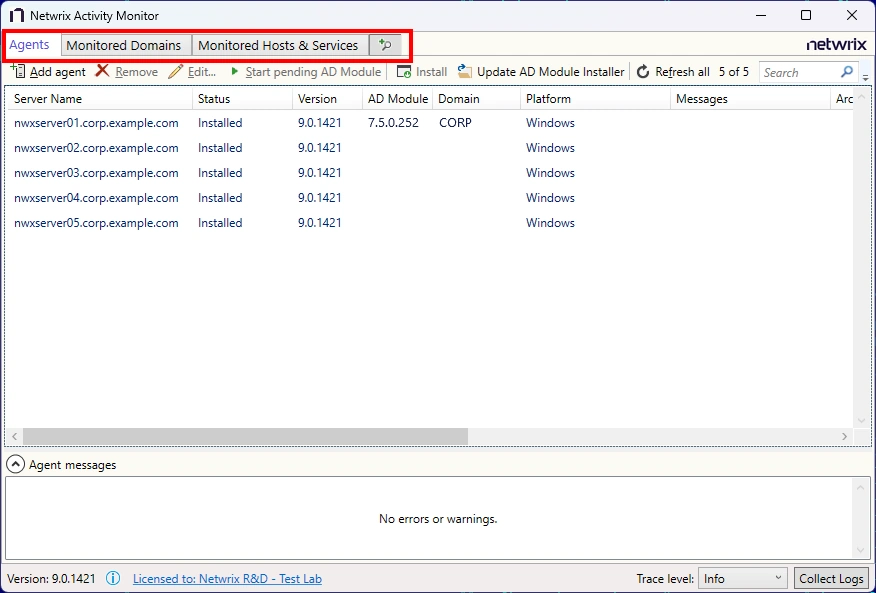876x593 pixels.
Task: Open the Licensed to Netwrix R&D link
Action: pos(227,578)
